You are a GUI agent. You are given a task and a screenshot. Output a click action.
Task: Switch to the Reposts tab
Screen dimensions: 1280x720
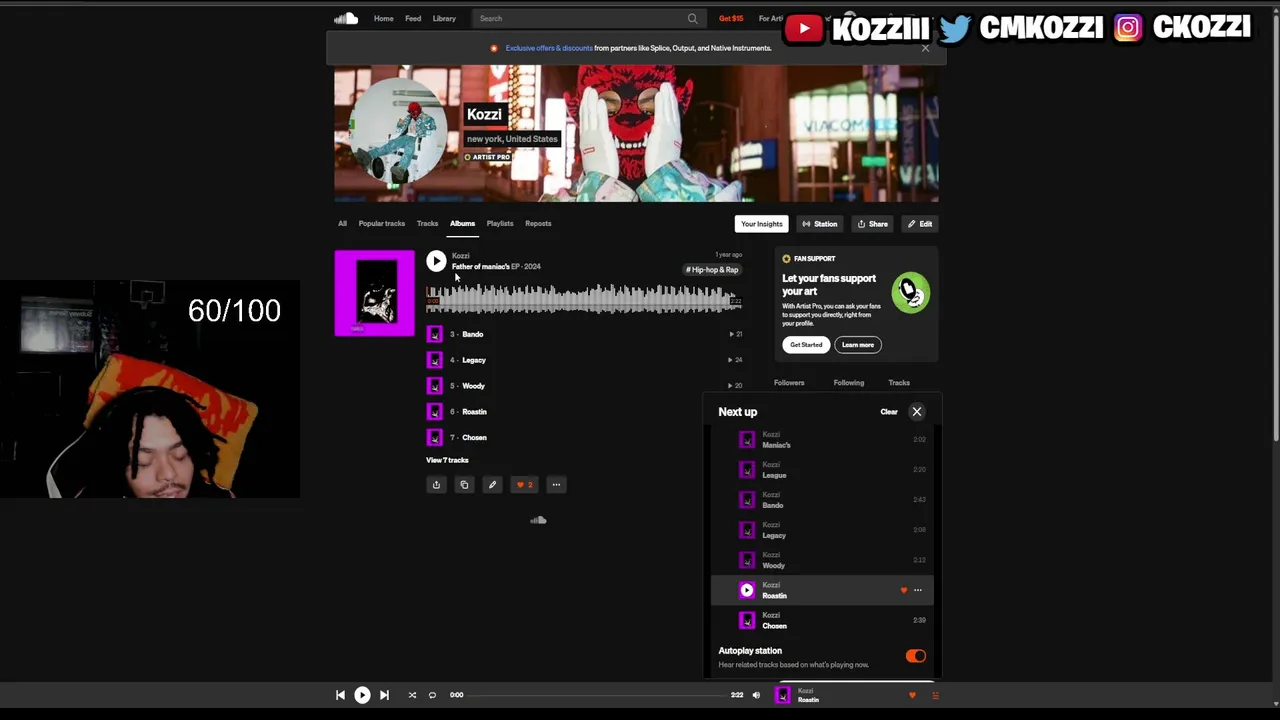click(x=538, y=224)
